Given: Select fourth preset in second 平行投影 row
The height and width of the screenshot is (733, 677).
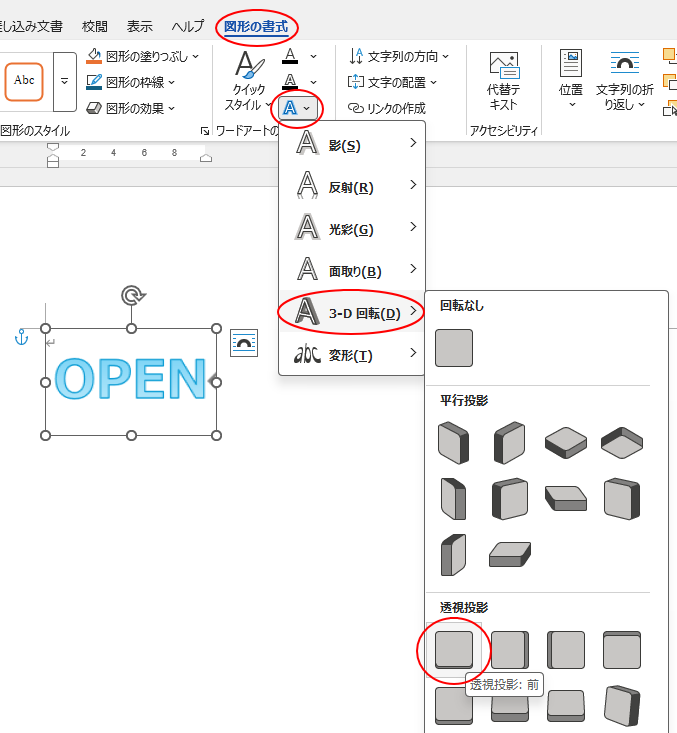Looking at the screenshot, I should [622, 499].
